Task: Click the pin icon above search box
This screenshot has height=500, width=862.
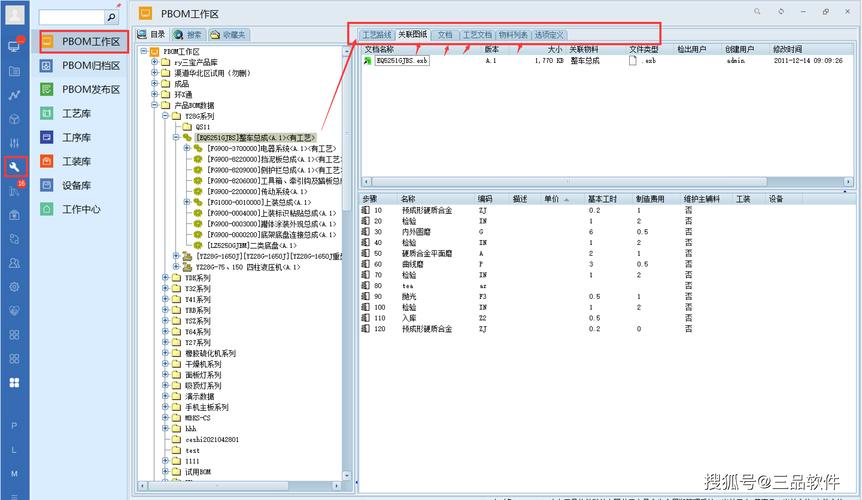Action: click(118, 5)
